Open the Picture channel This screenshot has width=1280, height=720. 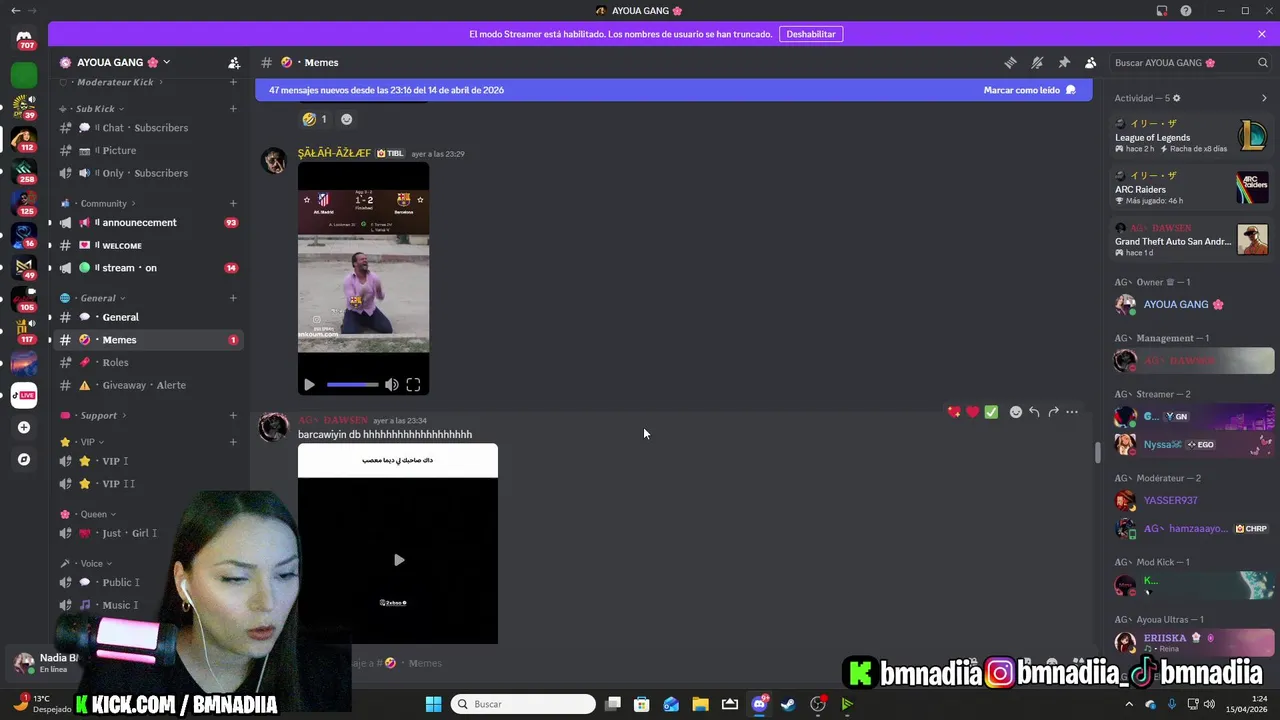(148, 150)
